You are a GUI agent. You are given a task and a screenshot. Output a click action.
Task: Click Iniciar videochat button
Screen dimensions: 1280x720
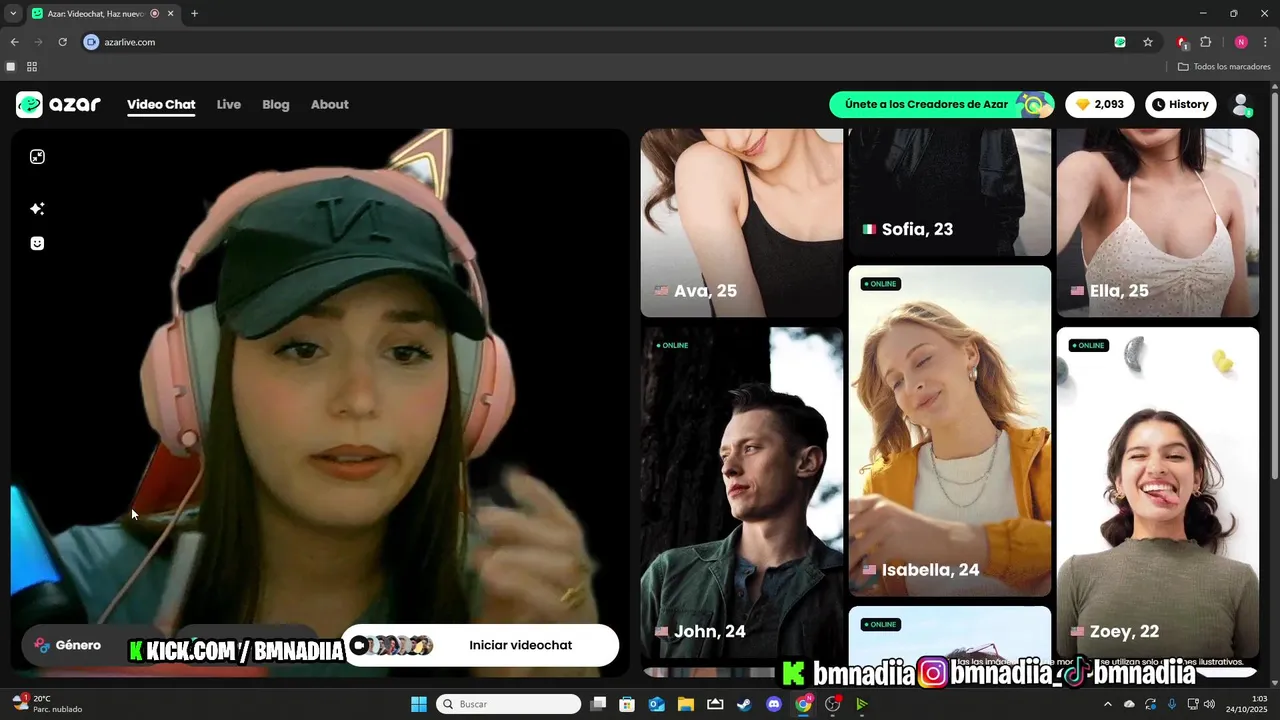481,645
